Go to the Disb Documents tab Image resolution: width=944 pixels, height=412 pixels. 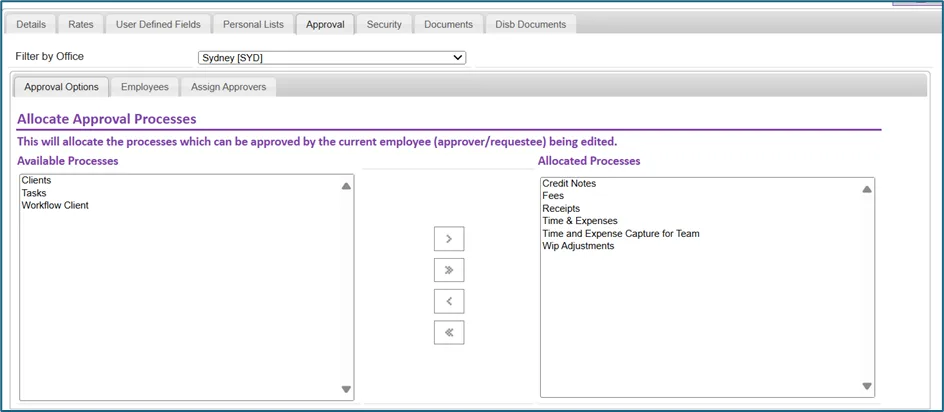click(x=530, y=25)
